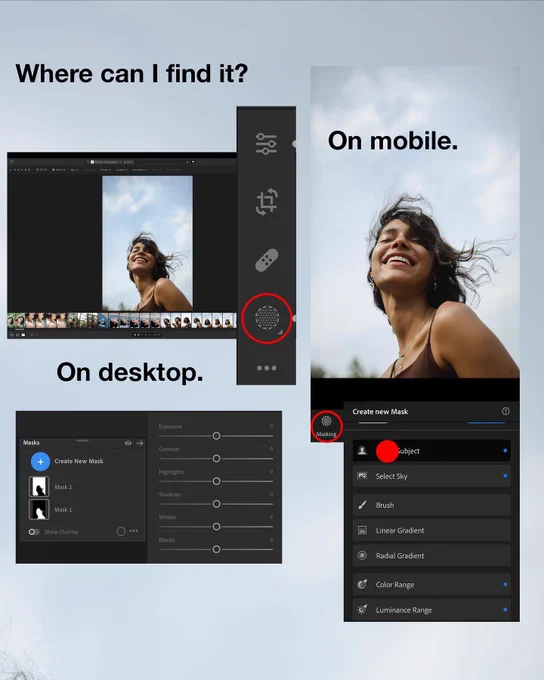Select the Mask 2 thumbnail
The width and height of the screenshot is (544, 680).
point(39,487)
